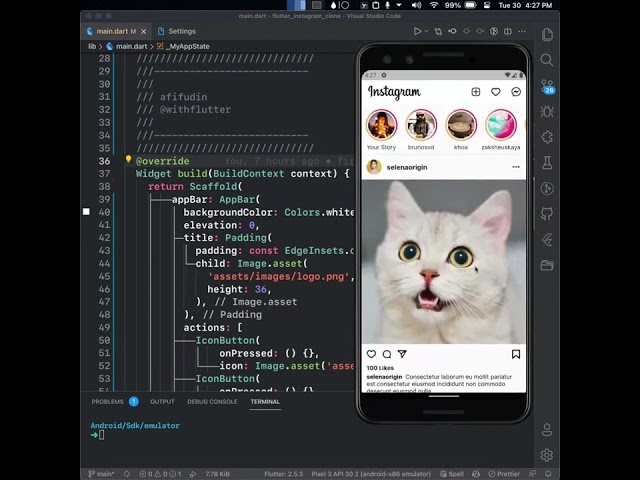Click the compare changes icon in editor toolbar
640x480 pixels.
(x=438, y=31)
